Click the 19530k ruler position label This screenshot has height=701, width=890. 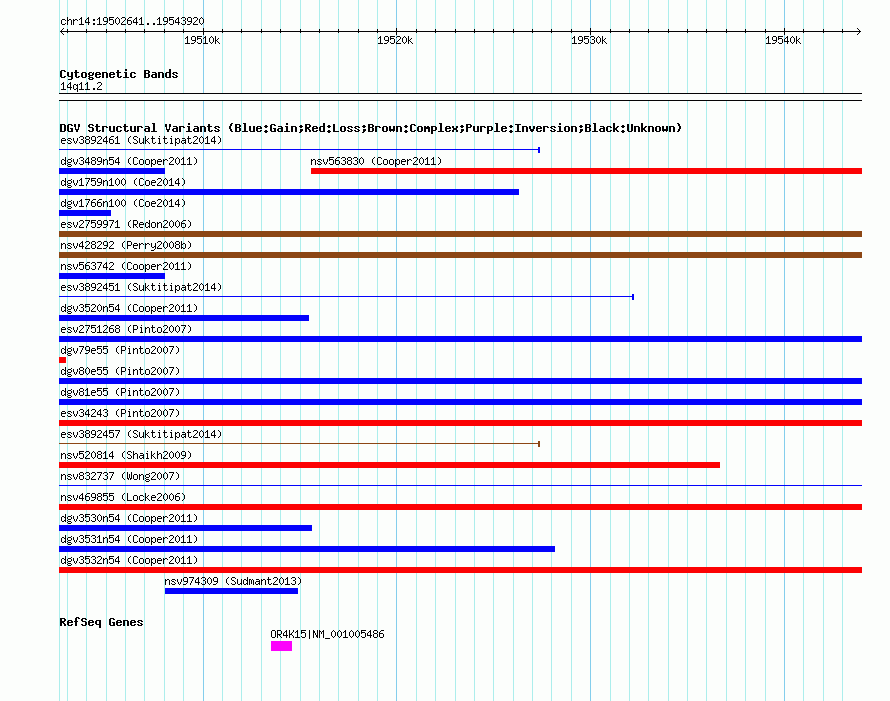(589, 40)
